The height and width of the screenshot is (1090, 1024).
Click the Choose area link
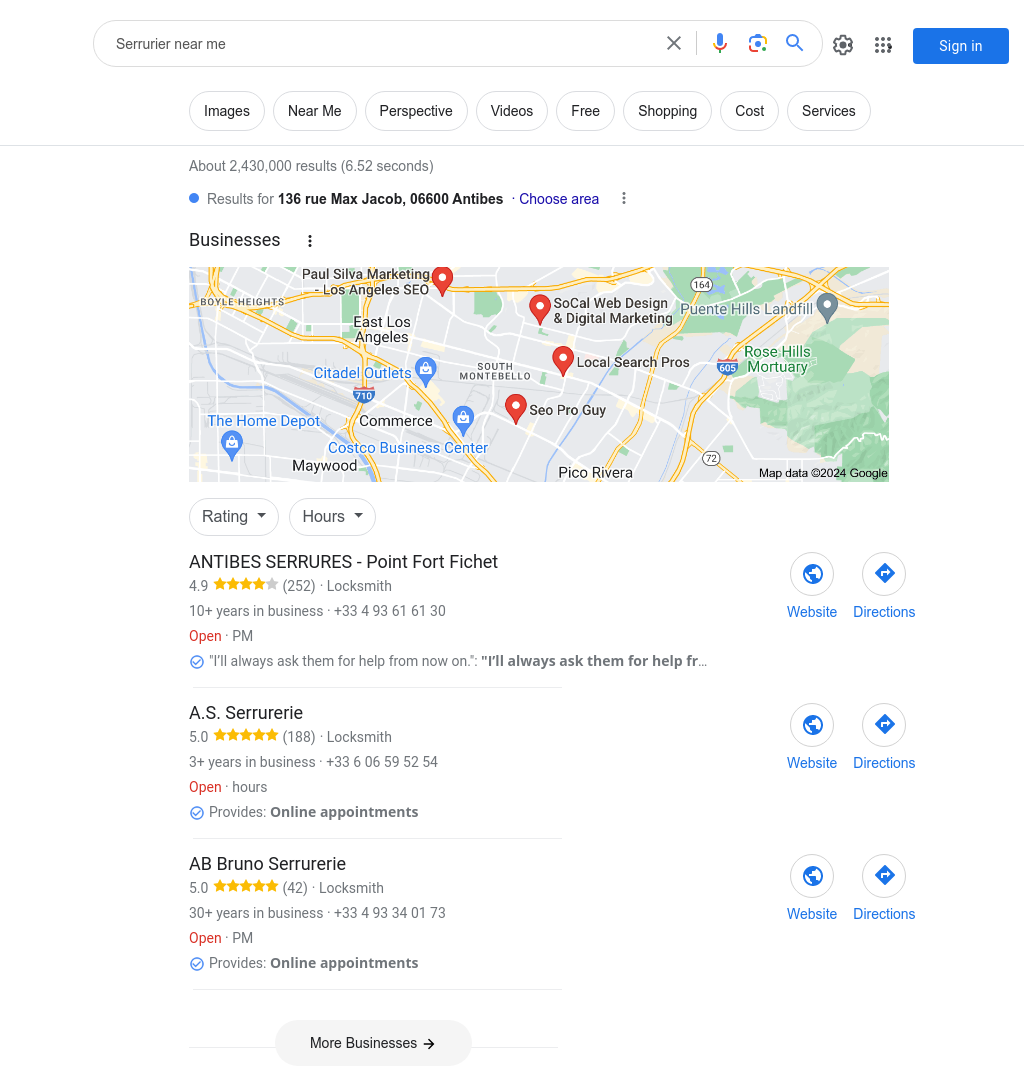click(559, 199)
